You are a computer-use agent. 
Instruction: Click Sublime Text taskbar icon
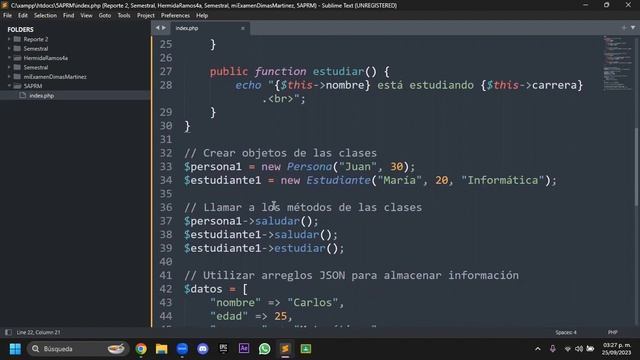pos(285,349)
